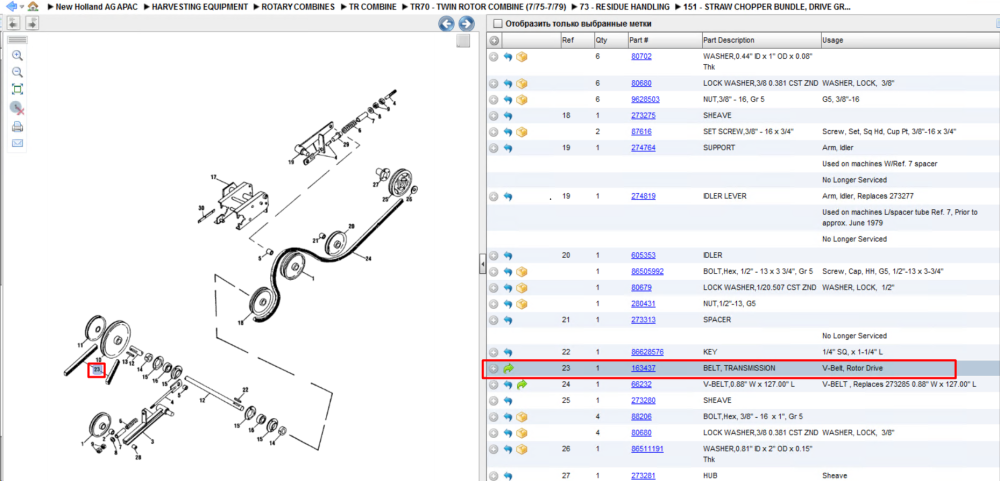Open part number 163437 link

coord(643,368)
